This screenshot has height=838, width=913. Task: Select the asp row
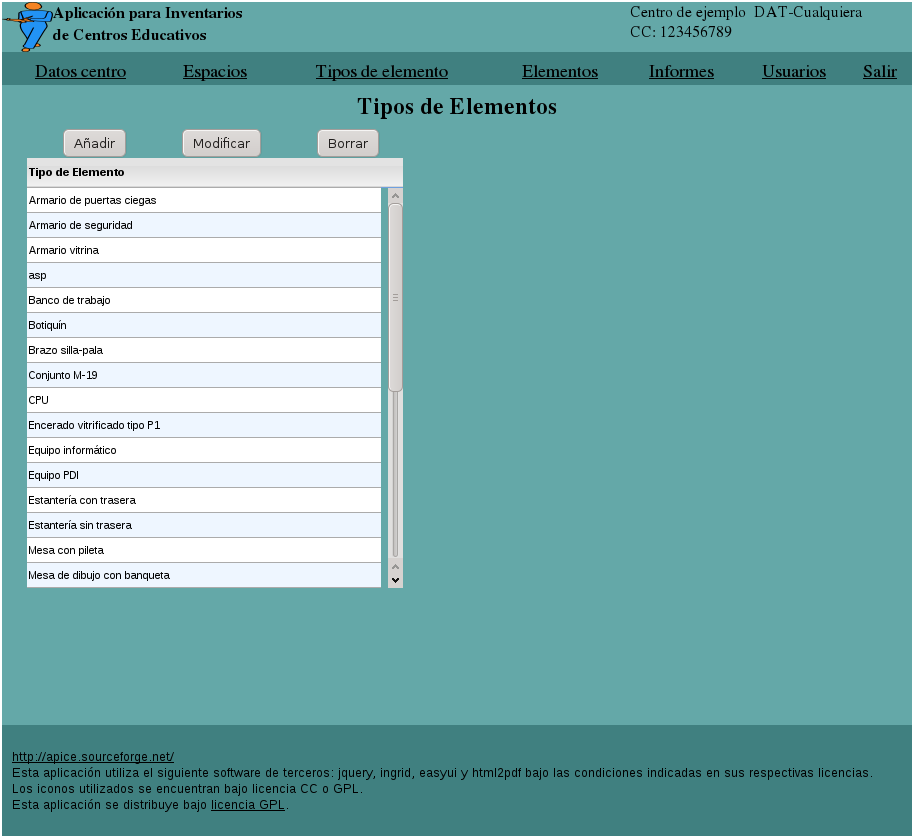pyautogui.click(x=204, y=275)
